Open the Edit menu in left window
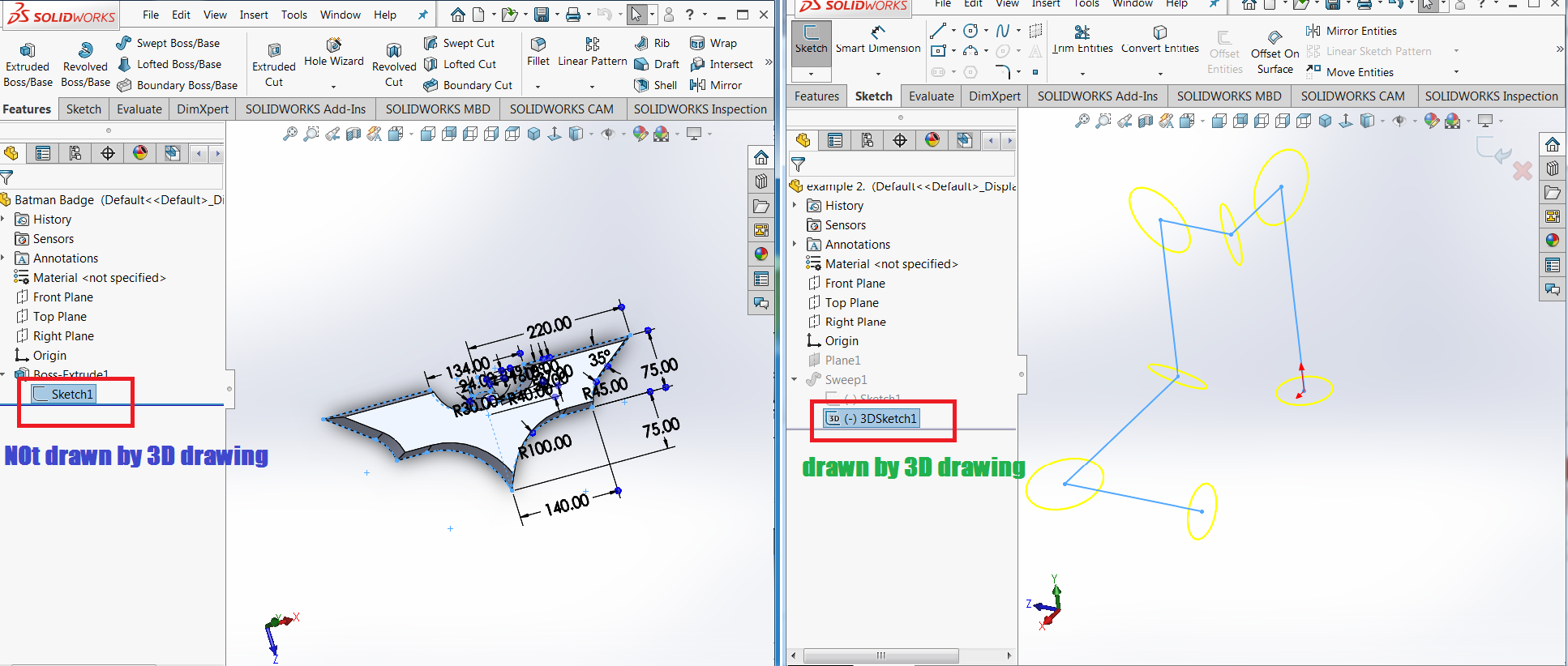This screenshot has height=666, width=1568. click(x=181, y=15)
